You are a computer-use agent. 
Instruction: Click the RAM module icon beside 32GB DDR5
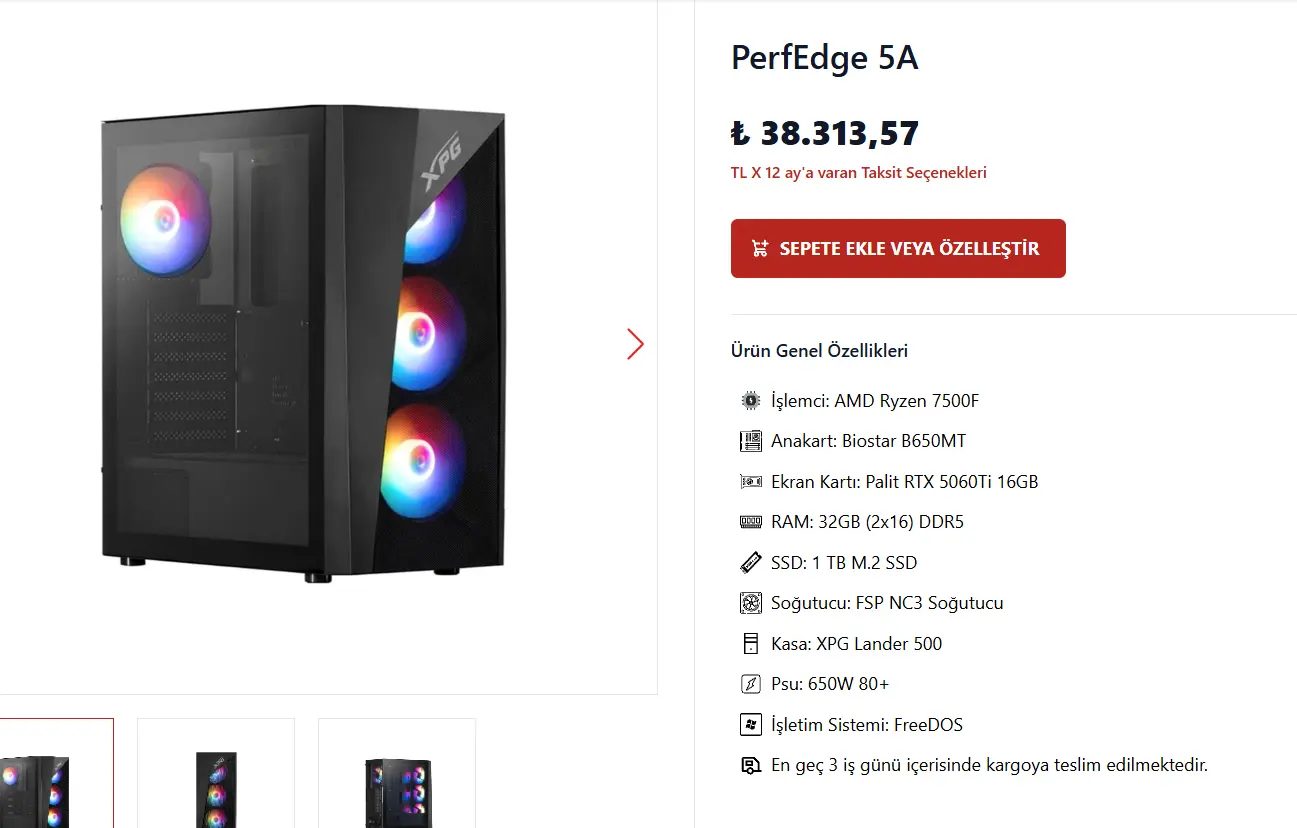coord(750,522)
